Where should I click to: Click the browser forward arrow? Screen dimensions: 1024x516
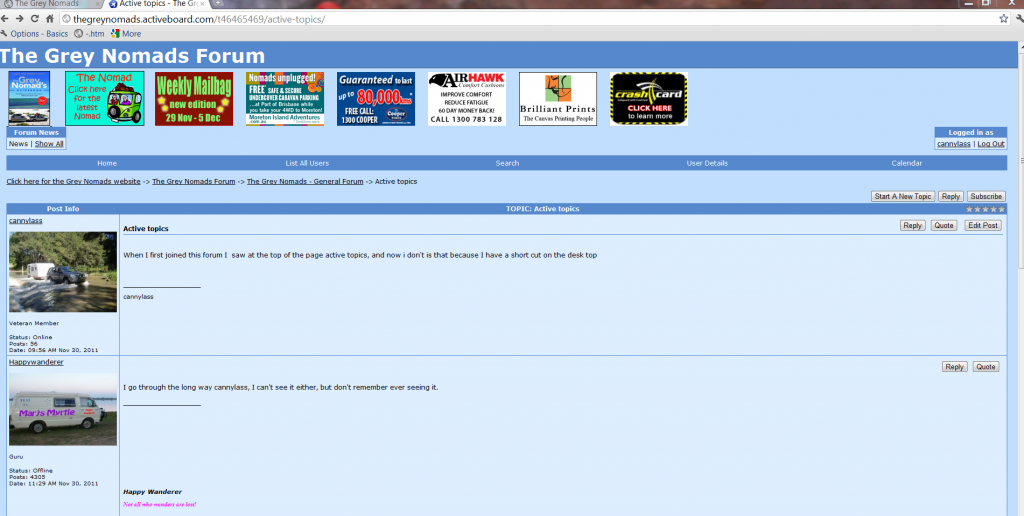coord(21,19)
